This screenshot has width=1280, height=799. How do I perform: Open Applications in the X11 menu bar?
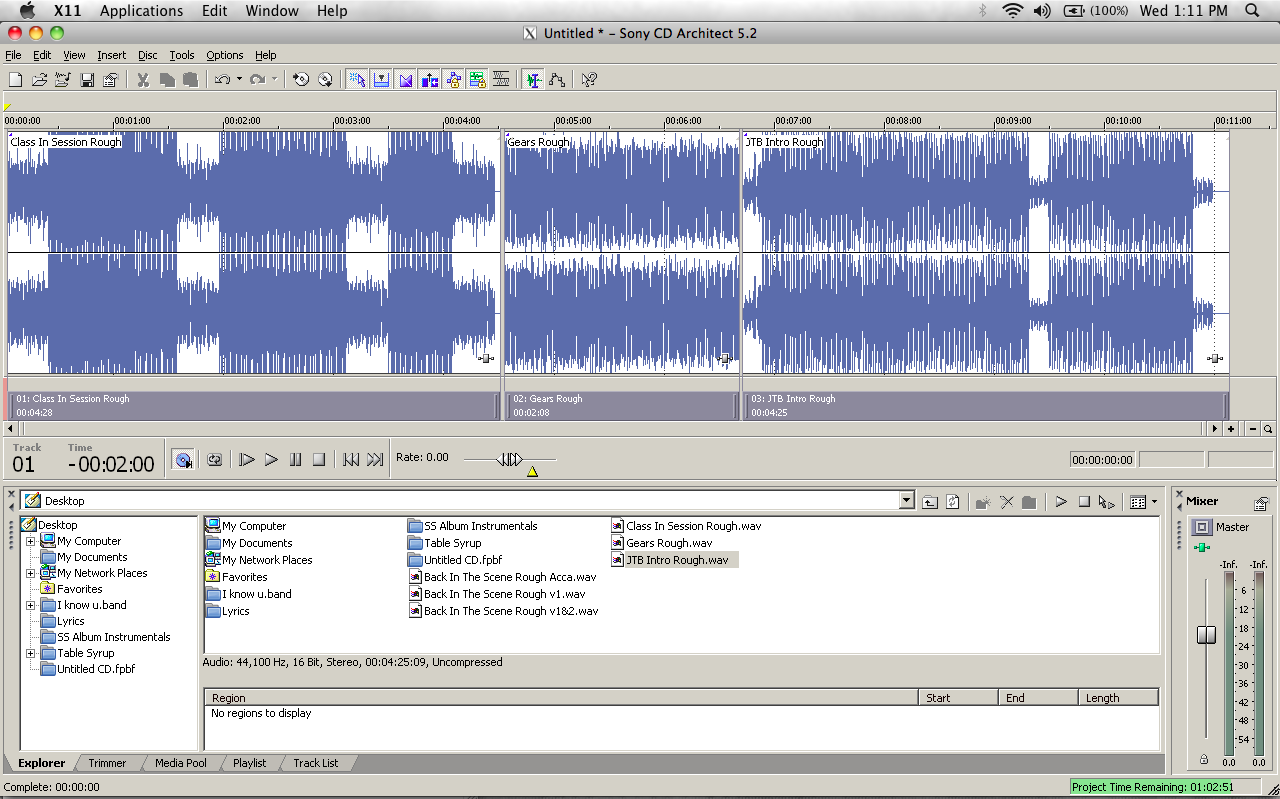tap(142, 11)
